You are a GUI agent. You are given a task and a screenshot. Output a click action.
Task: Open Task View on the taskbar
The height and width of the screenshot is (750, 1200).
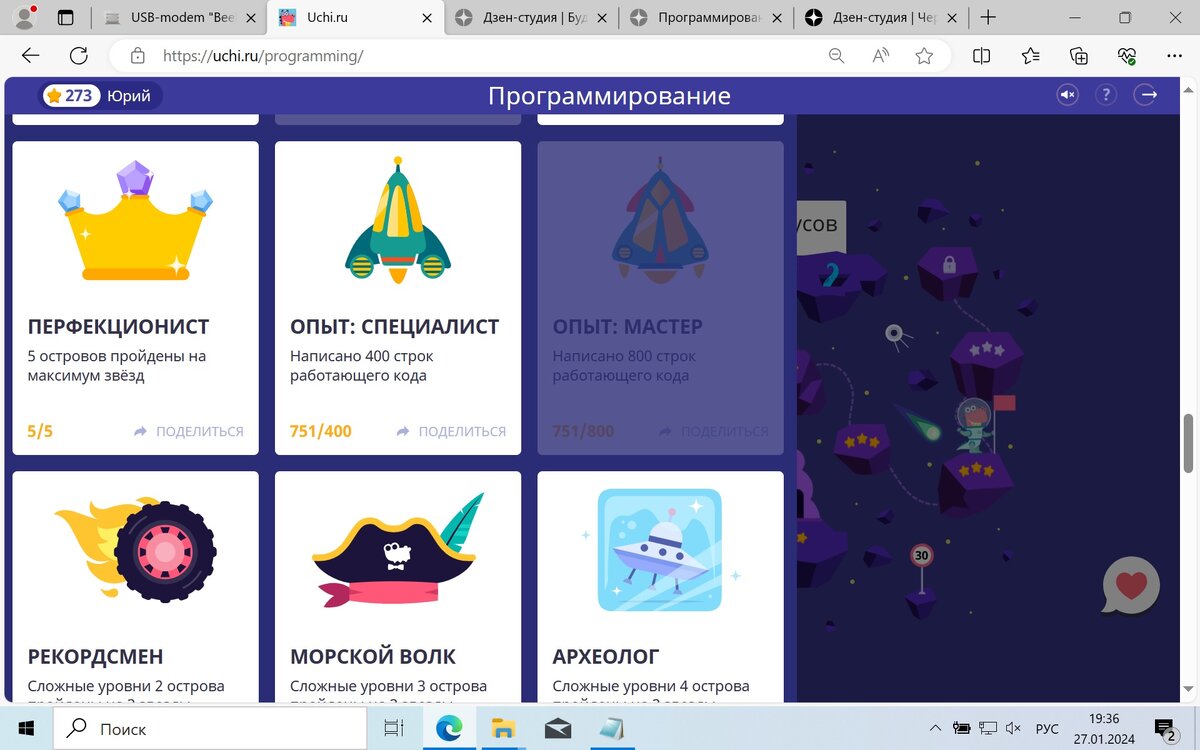tap(394, 728)
